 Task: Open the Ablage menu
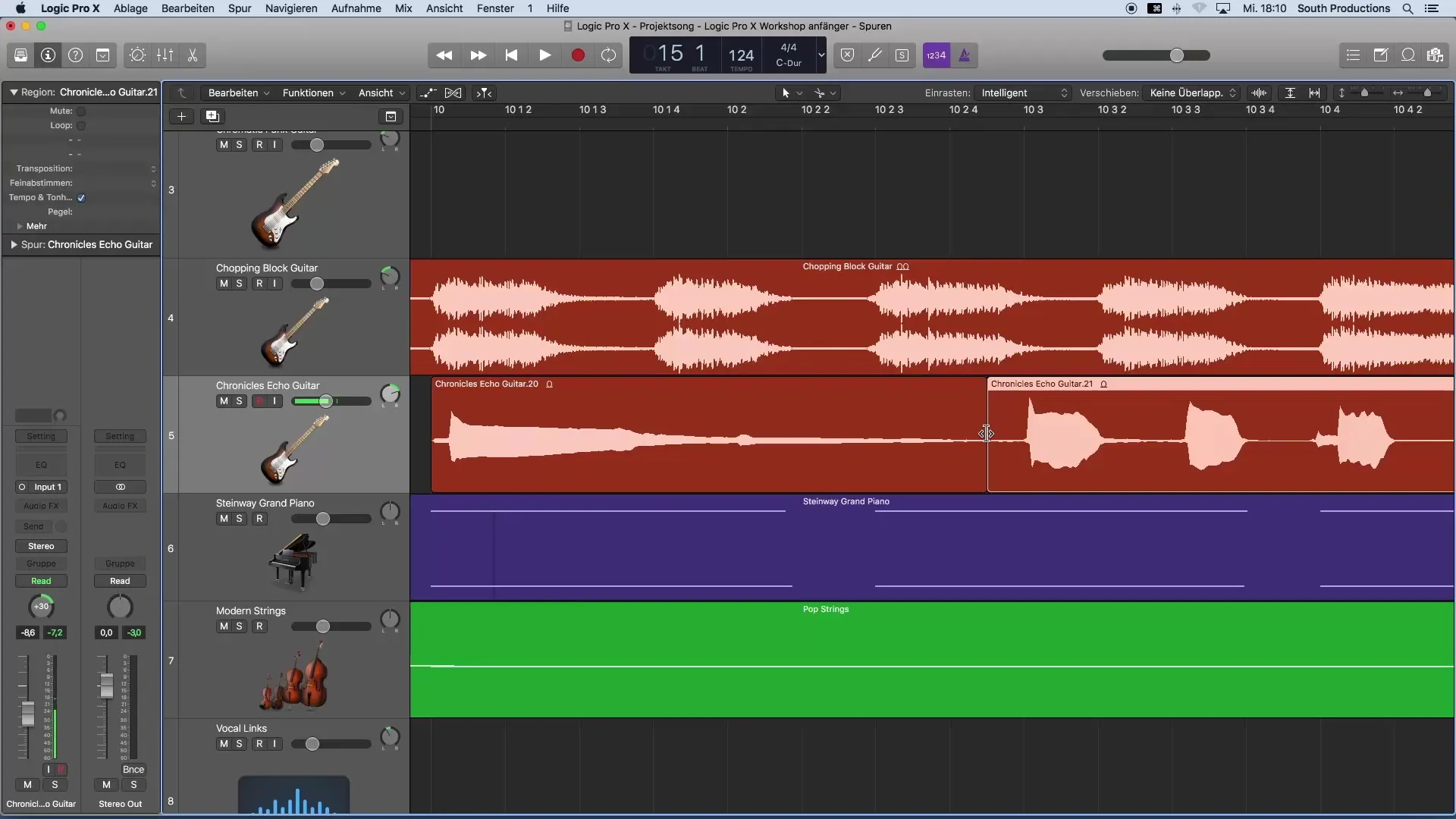pos(130,8)
